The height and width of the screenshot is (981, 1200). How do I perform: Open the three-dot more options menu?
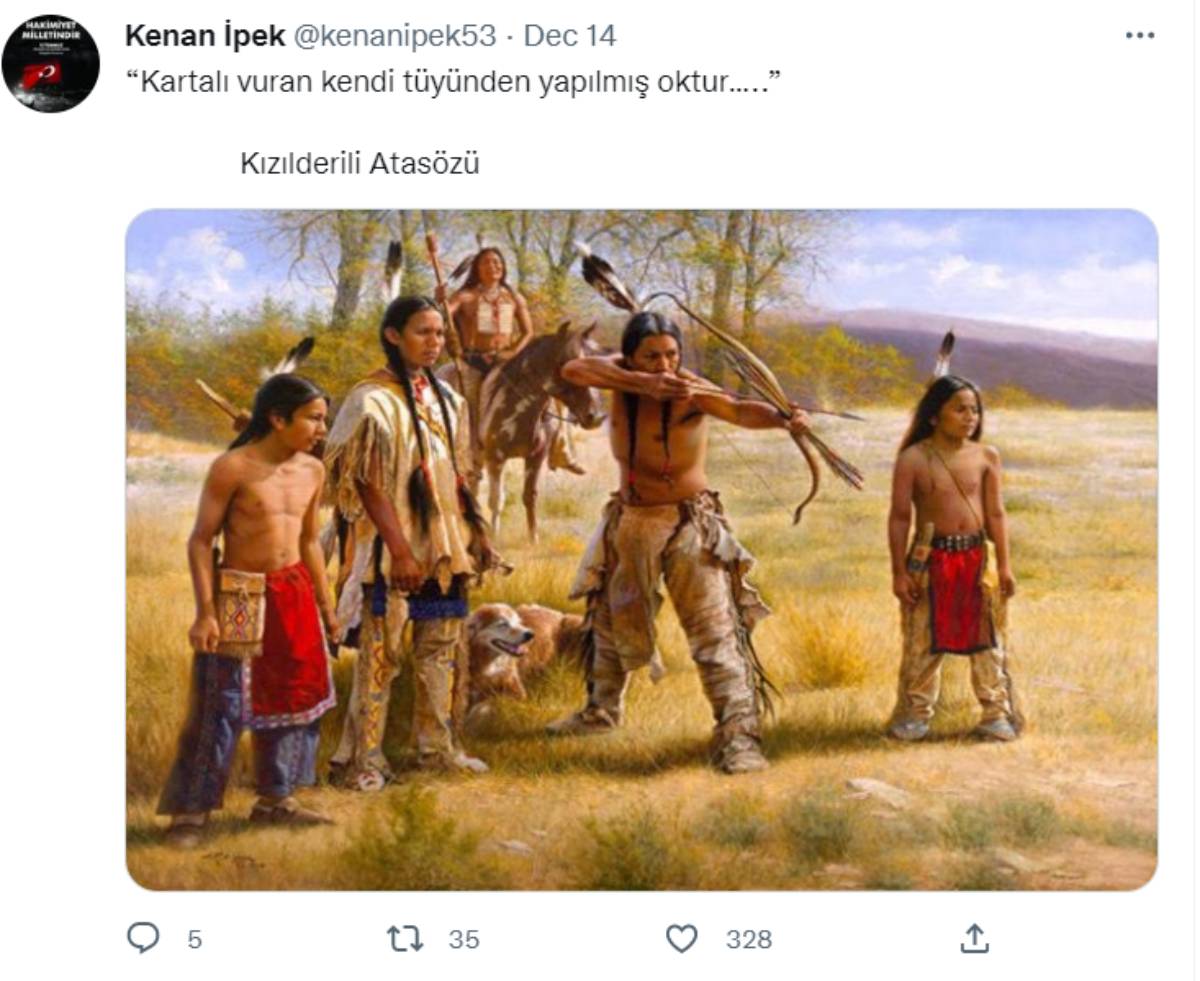point(1139,35)
